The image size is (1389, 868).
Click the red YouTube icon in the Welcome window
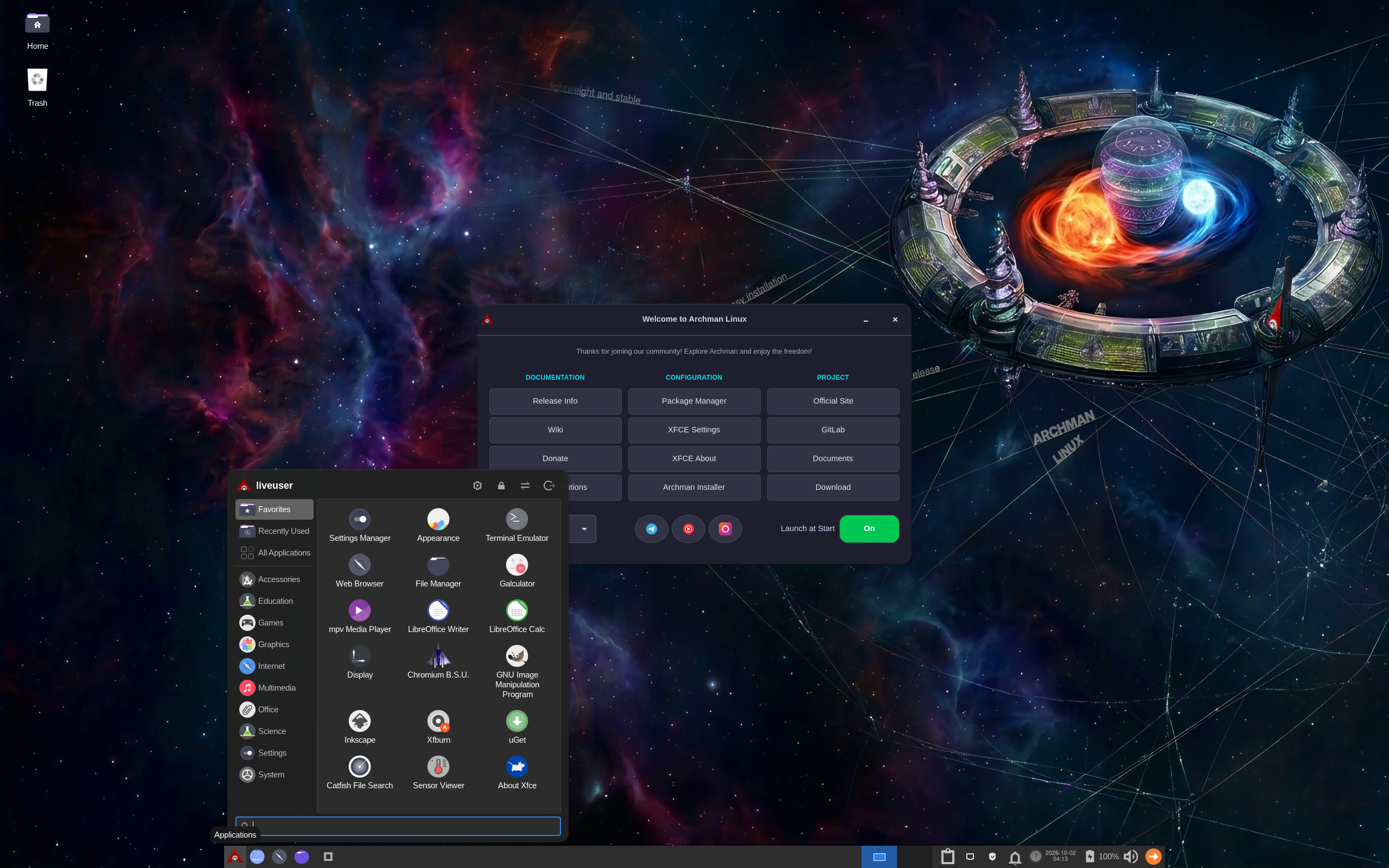[688, 529]
